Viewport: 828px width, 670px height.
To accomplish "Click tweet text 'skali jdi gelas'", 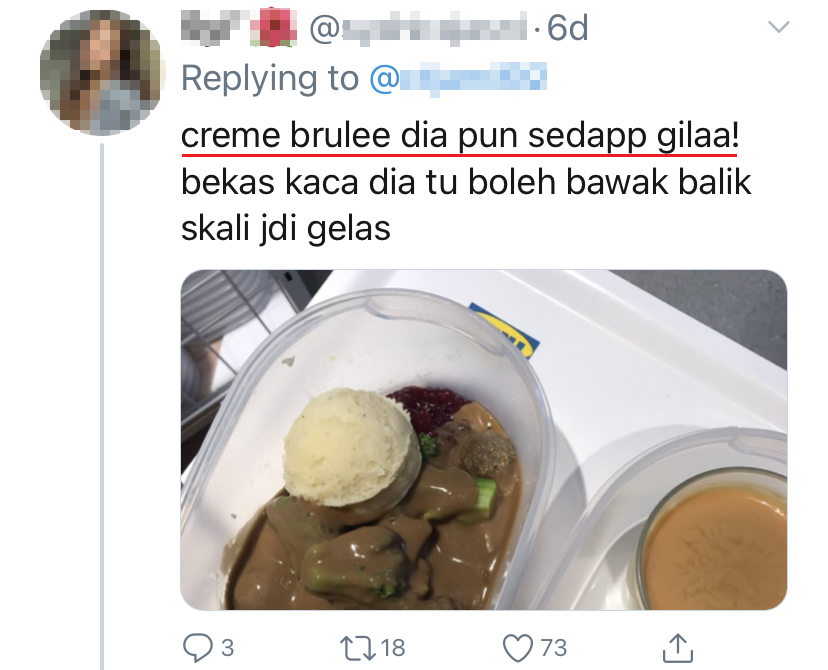I will tap(286, 229).
